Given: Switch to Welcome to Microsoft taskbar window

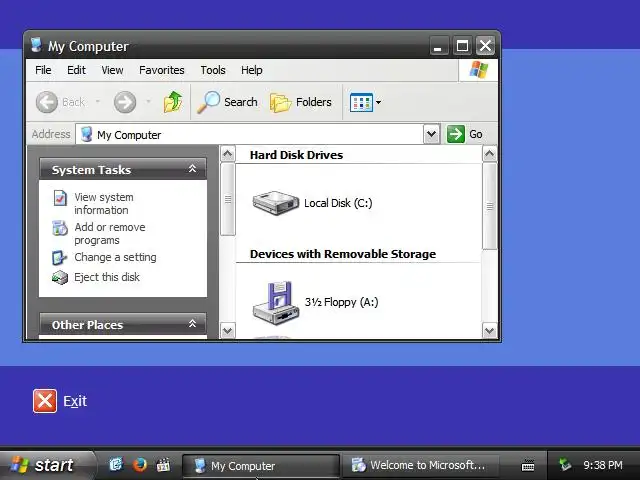Looking at the screenshot, I should pos(420,465).
